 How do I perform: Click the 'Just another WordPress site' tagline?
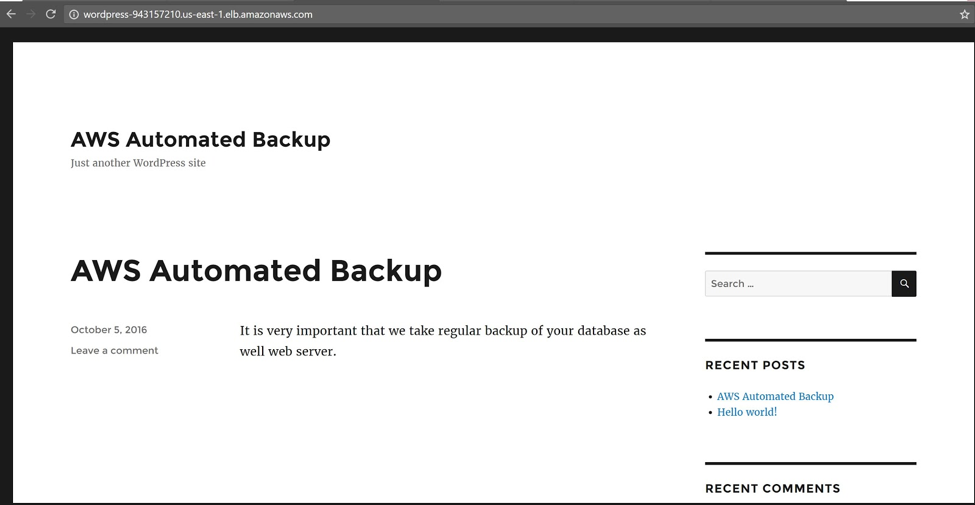click(x=138, y=163)
